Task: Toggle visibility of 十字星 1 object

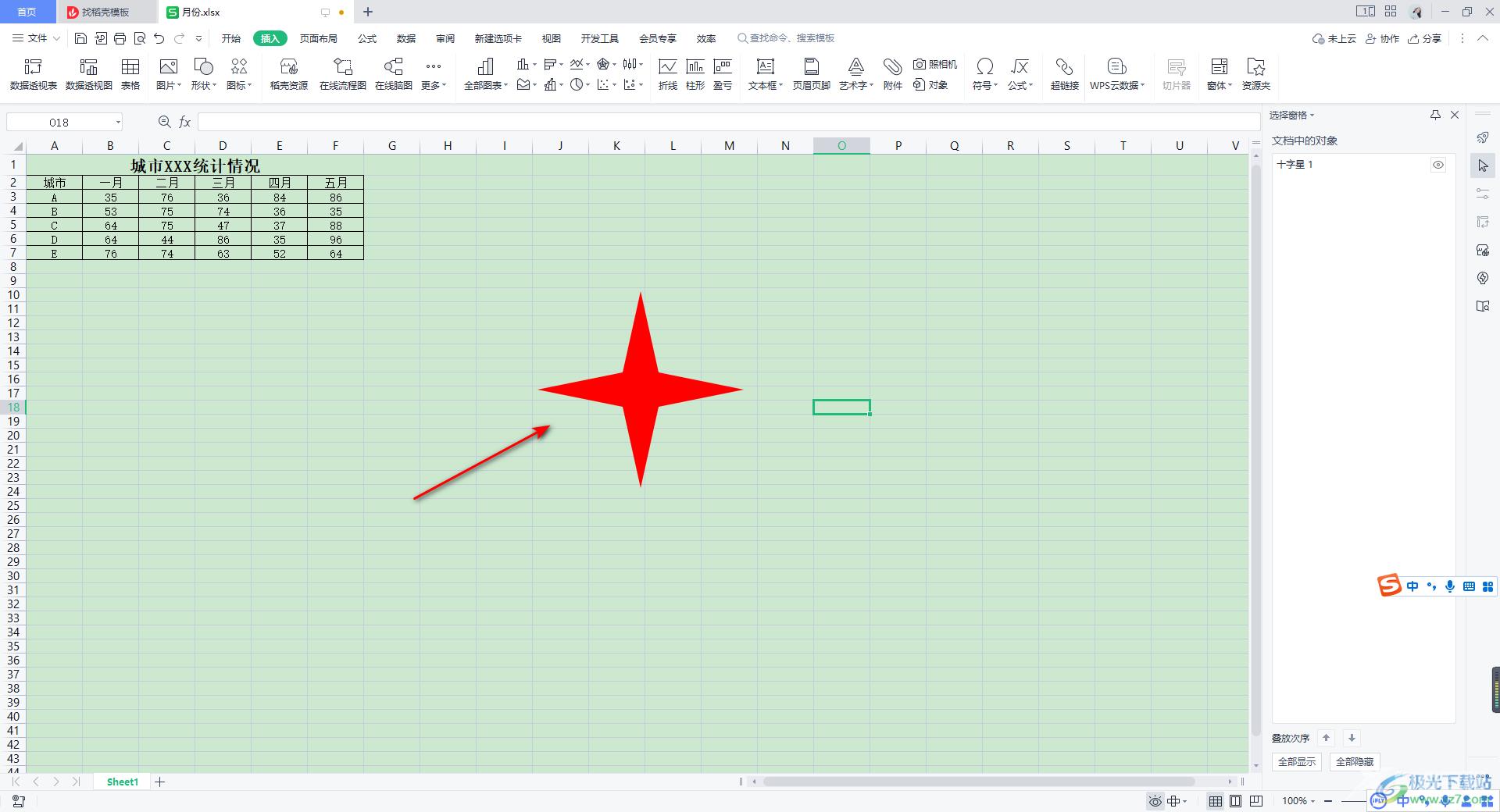Action: tap(1438, 165)
